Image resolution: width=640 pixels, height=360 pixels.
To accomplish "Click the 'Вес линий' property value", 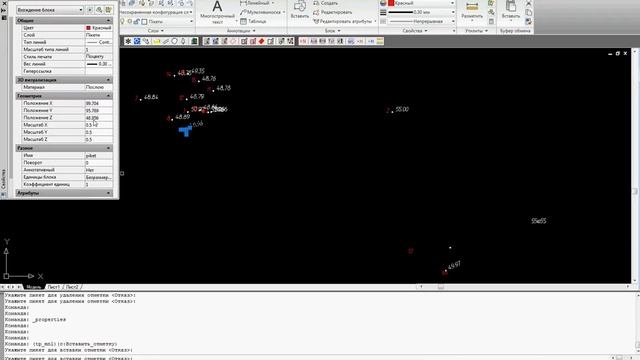I will pyautogui.click(x=98, y=64).
